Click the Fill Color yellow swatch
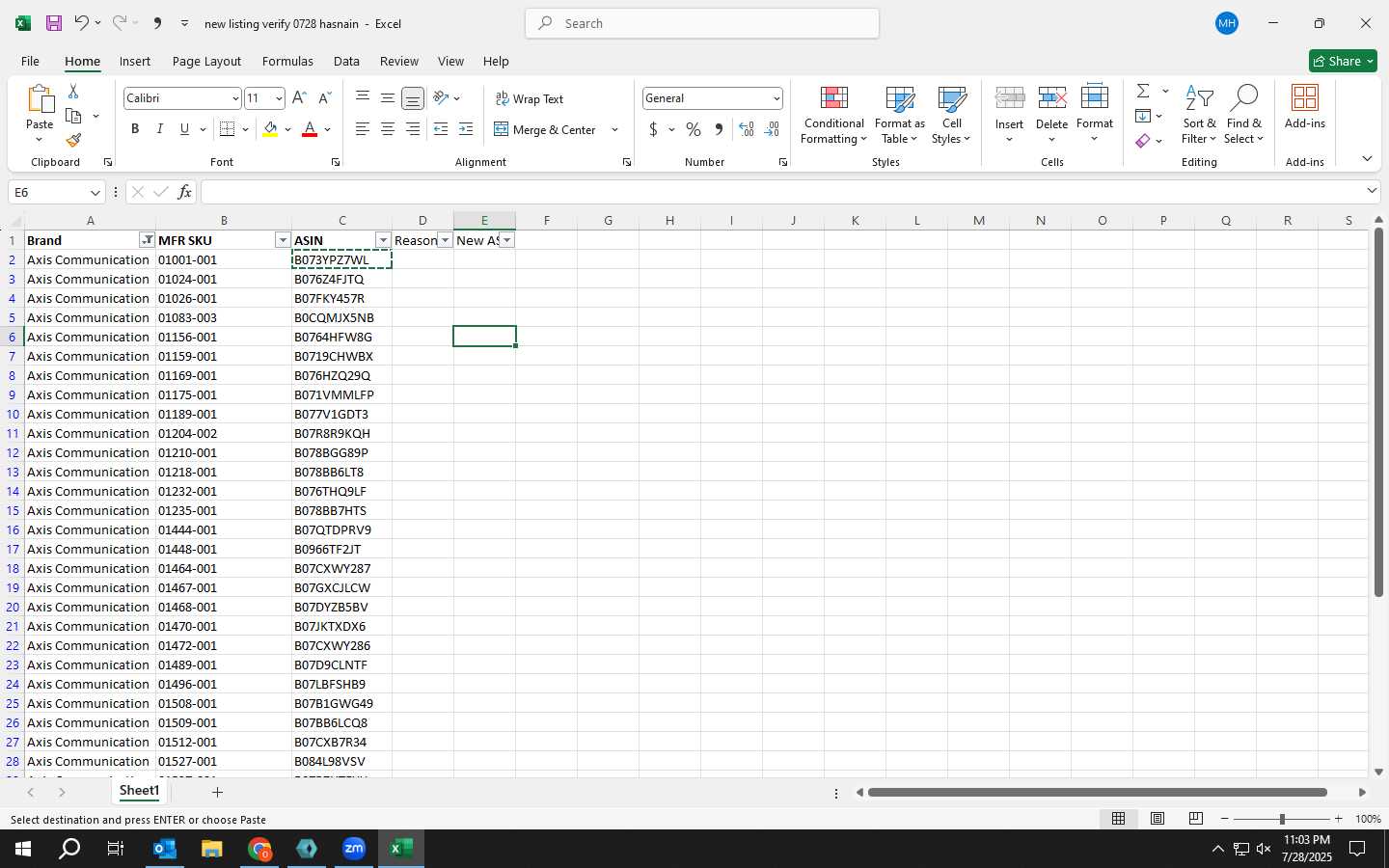The height and width of the screenshot is (868, 1389). click(x=270, y=129)
